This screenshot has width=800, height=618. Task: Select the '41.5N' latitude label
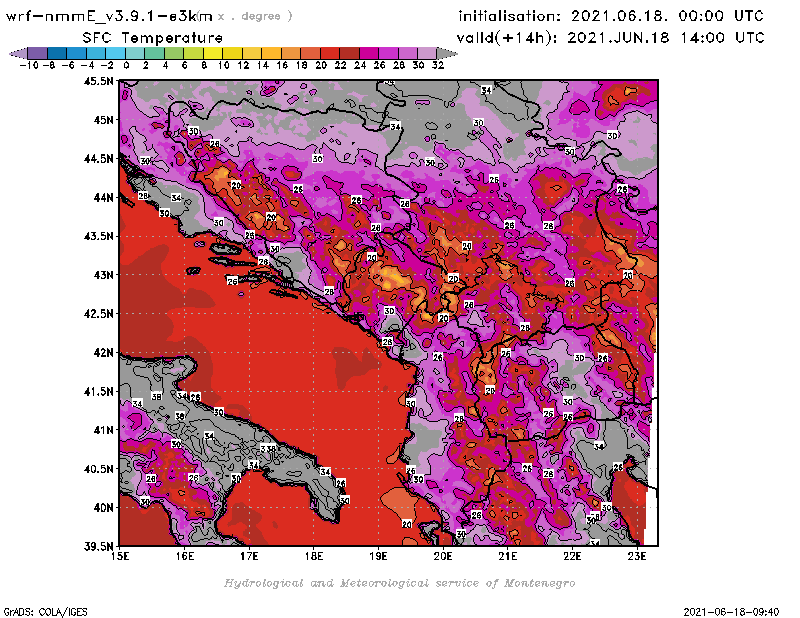pos(98,391)
